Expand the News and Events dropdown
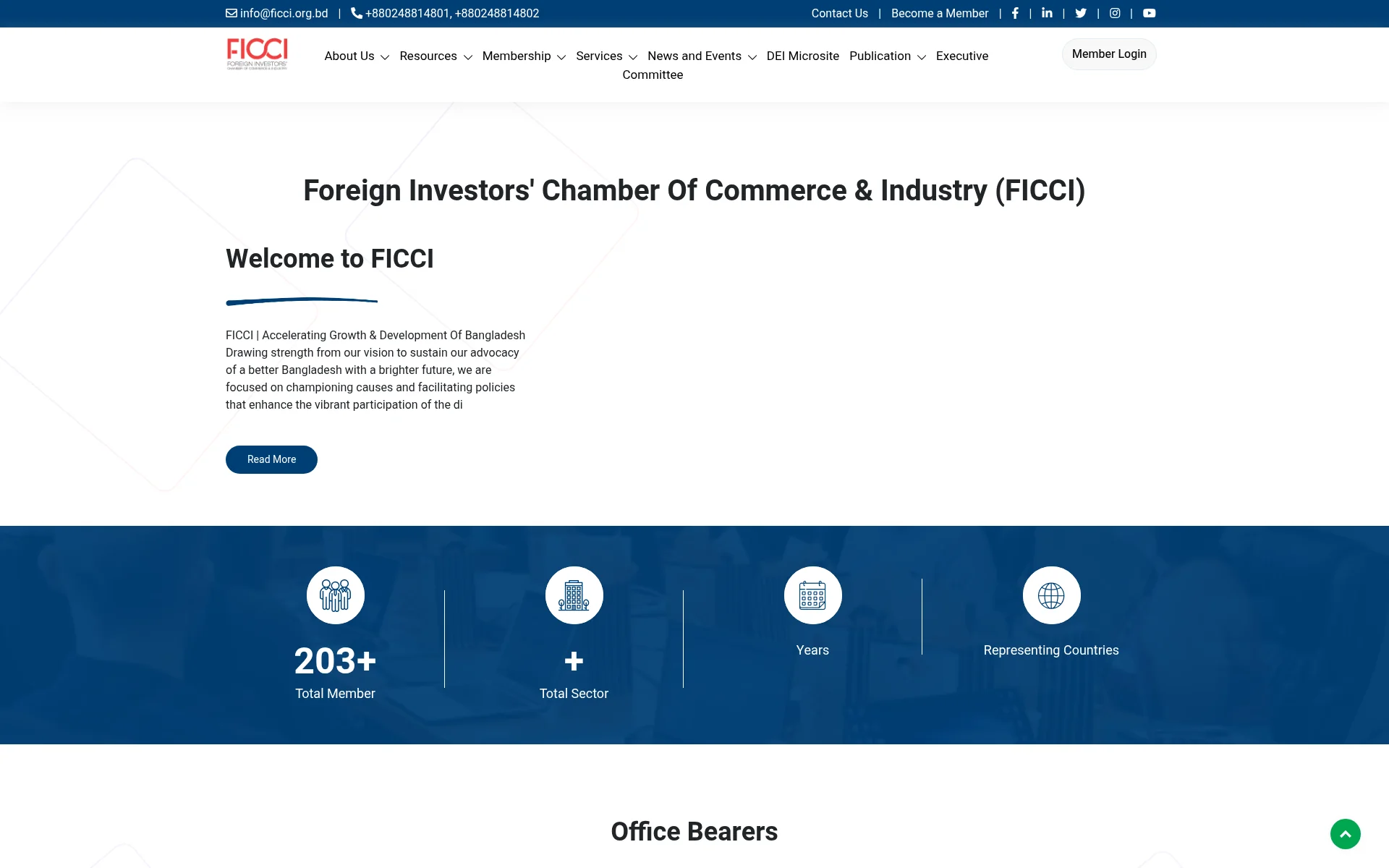1389x868 pixels. click(702, 56)
